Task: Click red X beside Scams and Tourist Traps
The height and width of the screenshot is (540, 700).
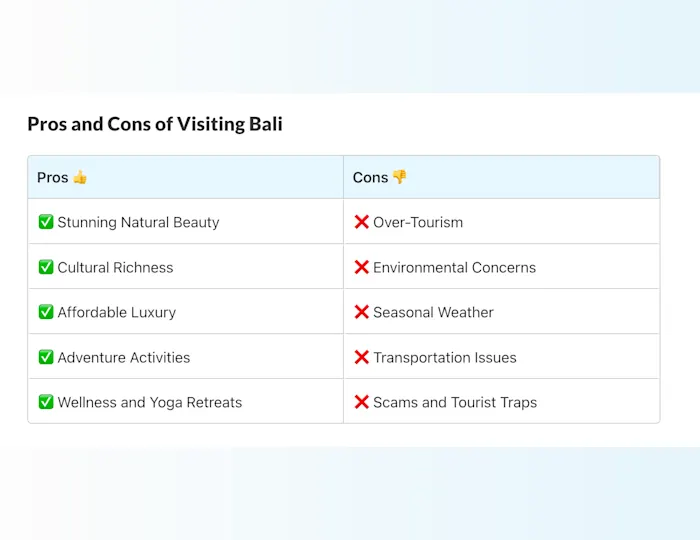Action: click(x=361, y=402)
